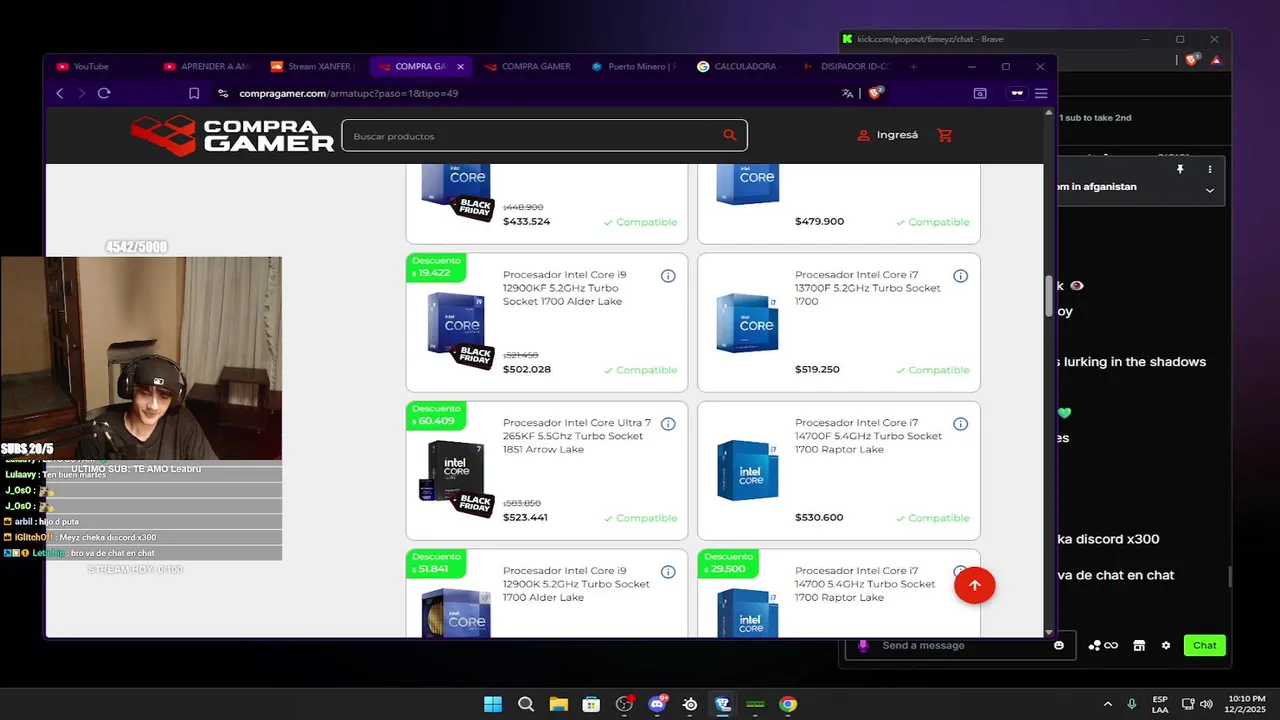Switch to the YouTube browser tab
Image resolution: width=1280 pixels, height=720 pixels.
(100, 66)
